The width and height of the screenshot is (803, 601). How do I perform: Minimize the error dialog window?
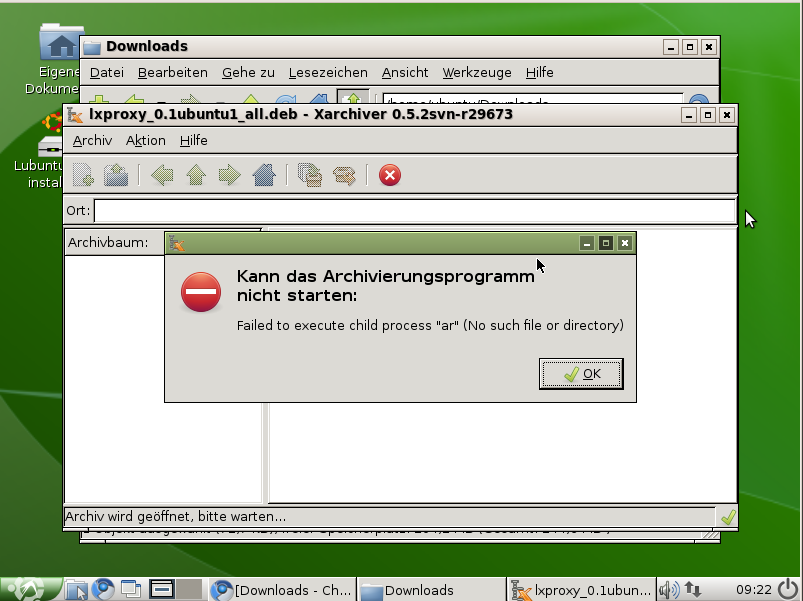pos(587,243)
